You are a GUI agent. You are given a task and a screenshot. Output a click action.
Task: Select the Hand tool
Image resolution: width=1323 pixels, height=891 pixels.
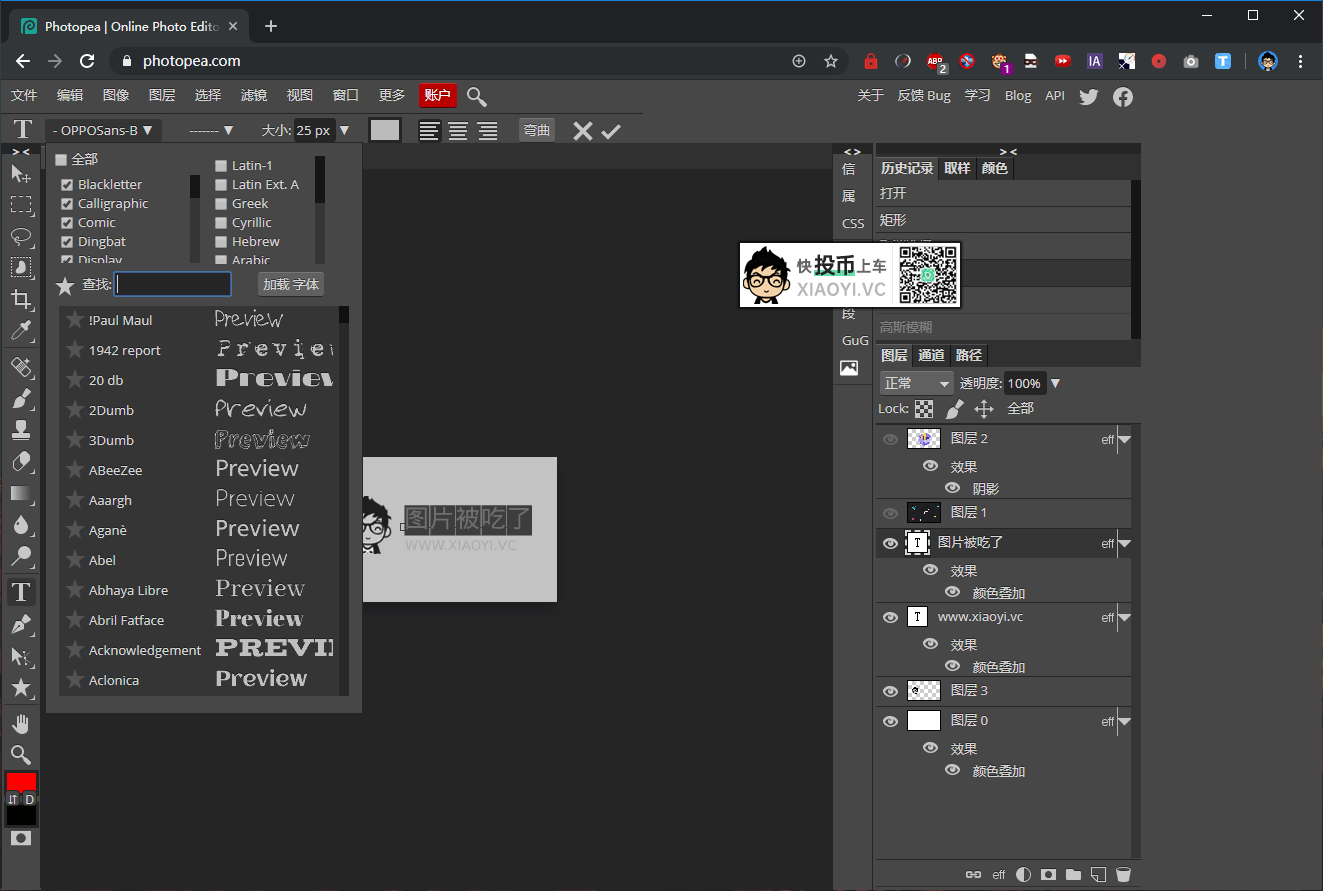[x=20, y=723]
